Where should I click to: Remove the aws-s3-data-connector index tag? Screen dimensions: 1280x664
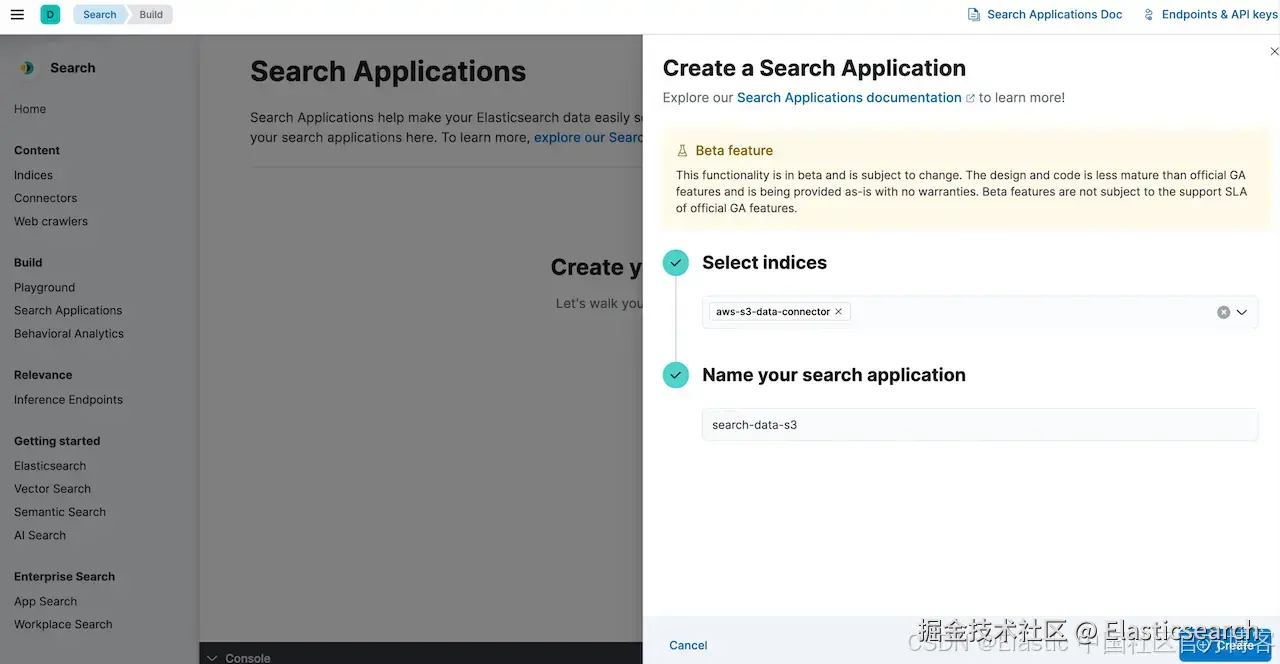pos(838,312)
